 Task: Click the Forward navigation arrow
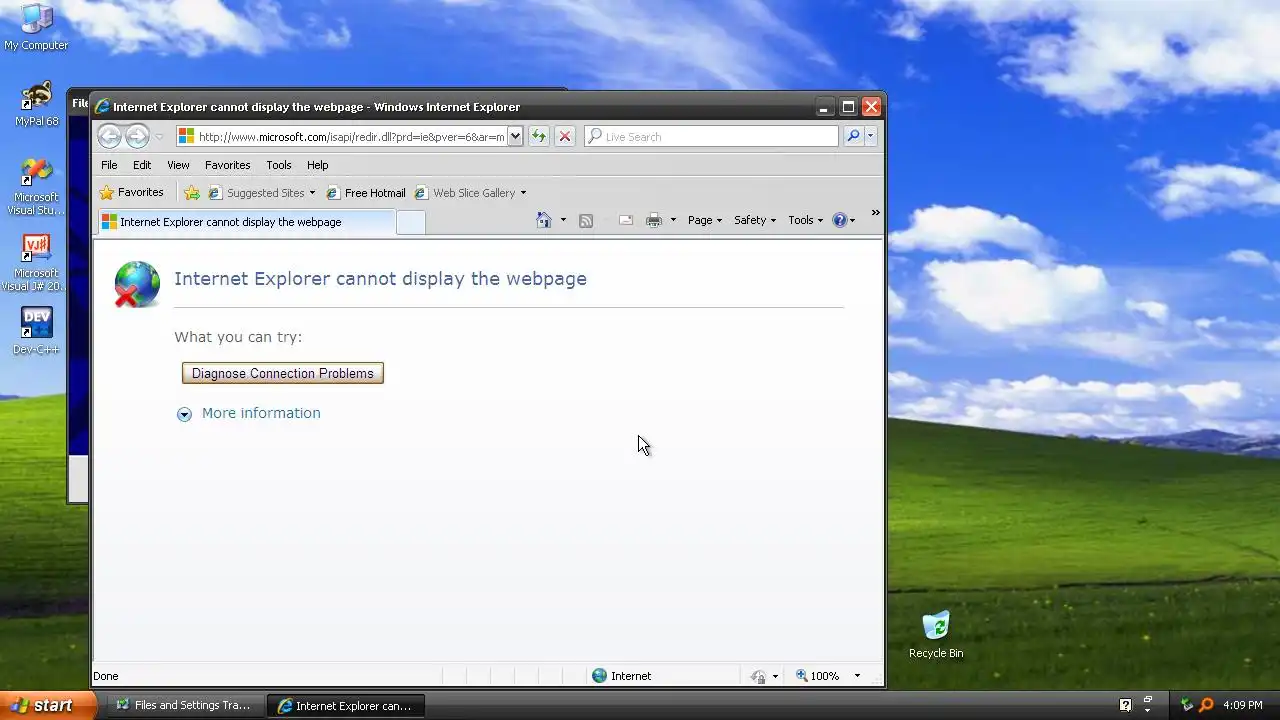(x=137, y=136)
